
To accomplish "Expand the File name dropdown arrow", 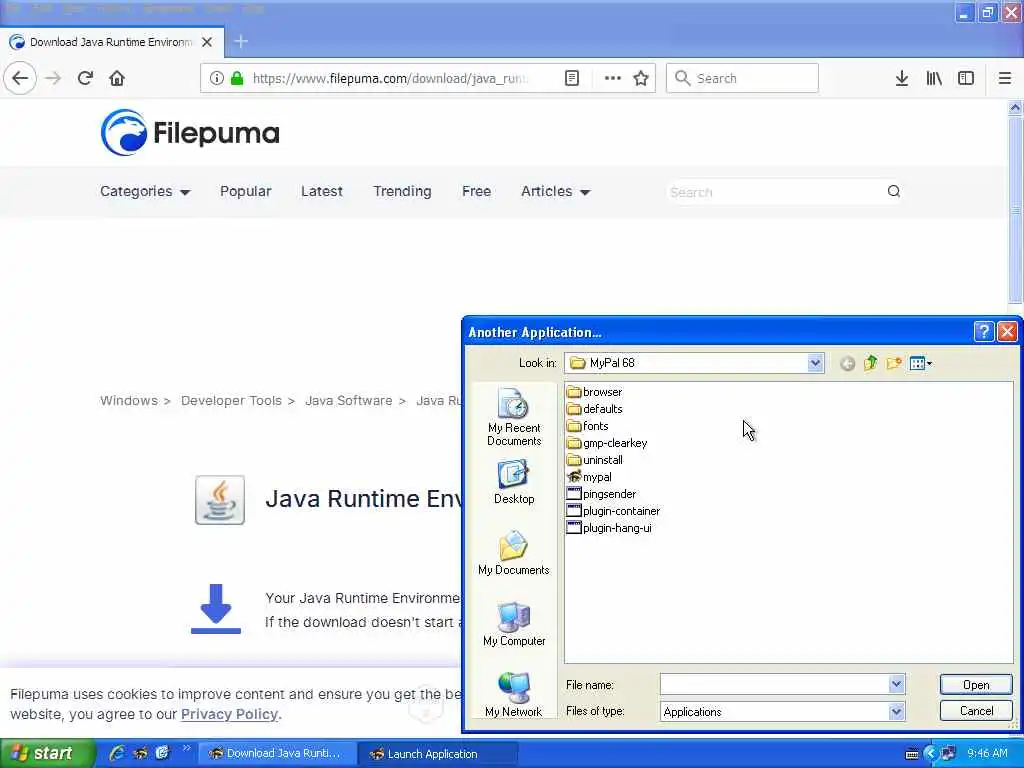I will click(x=897, y=684).
